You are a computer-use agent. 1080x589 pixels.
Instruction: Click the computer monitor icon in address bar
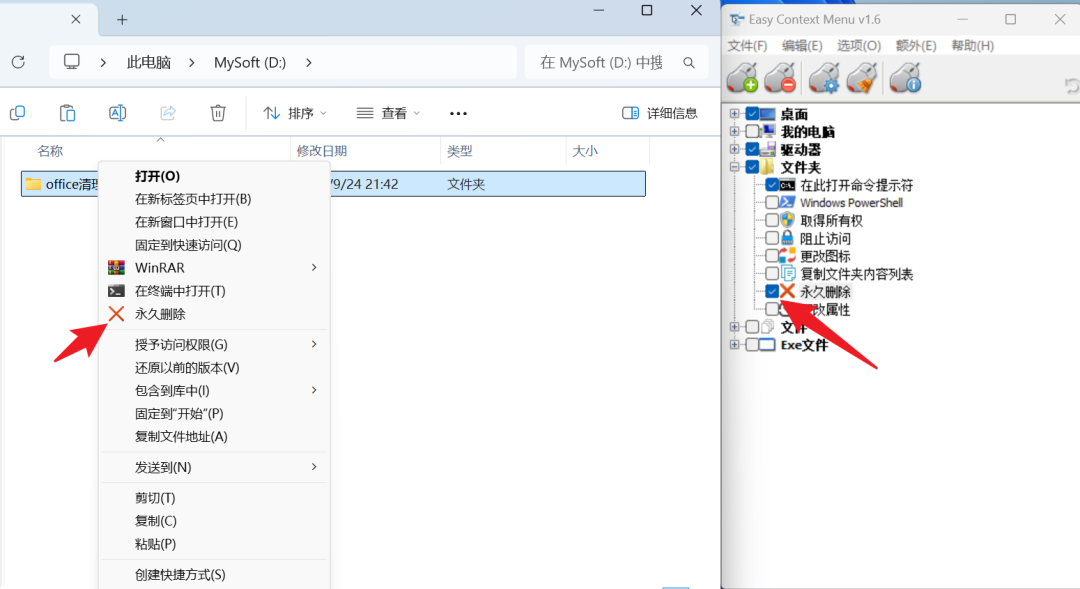click(x=72, y=62)
